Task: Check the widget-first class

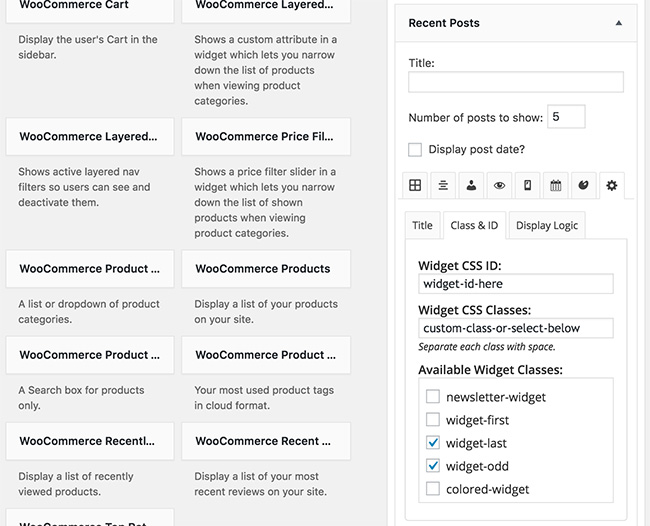Action: tap(433, 420)
